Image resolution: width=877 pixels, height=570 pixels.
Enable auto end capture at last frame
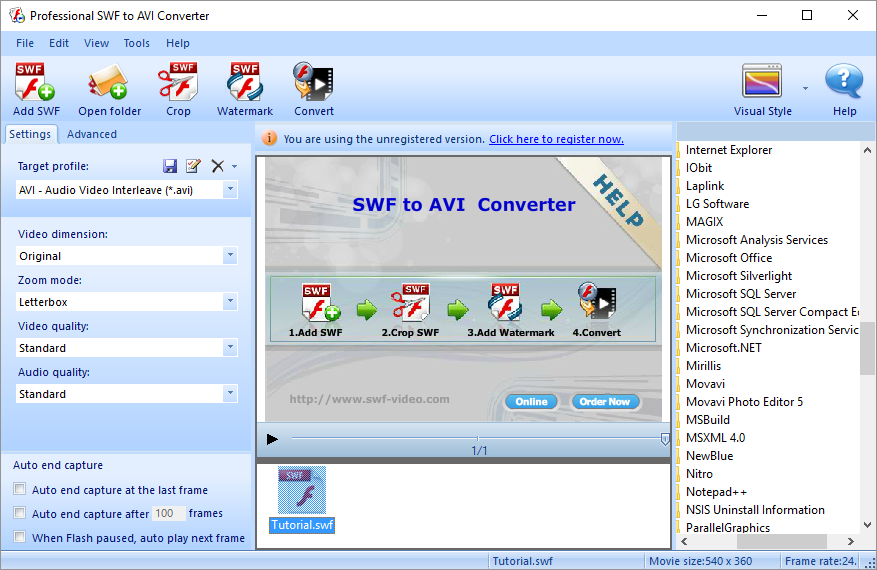pos(20,489)
